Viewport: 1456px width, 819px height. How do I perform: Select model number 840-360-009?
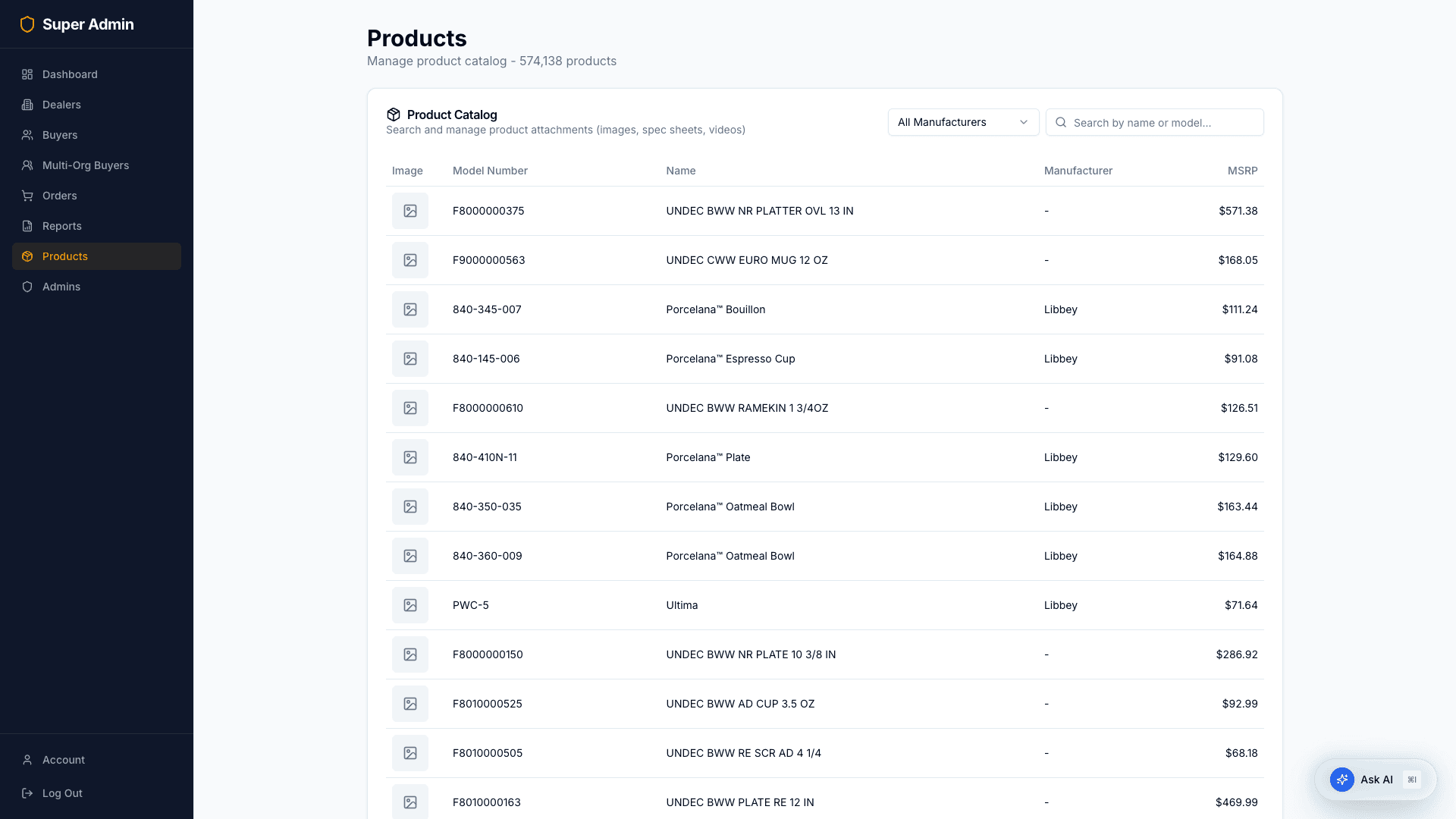pyautogui.click(x=488, y=556)
